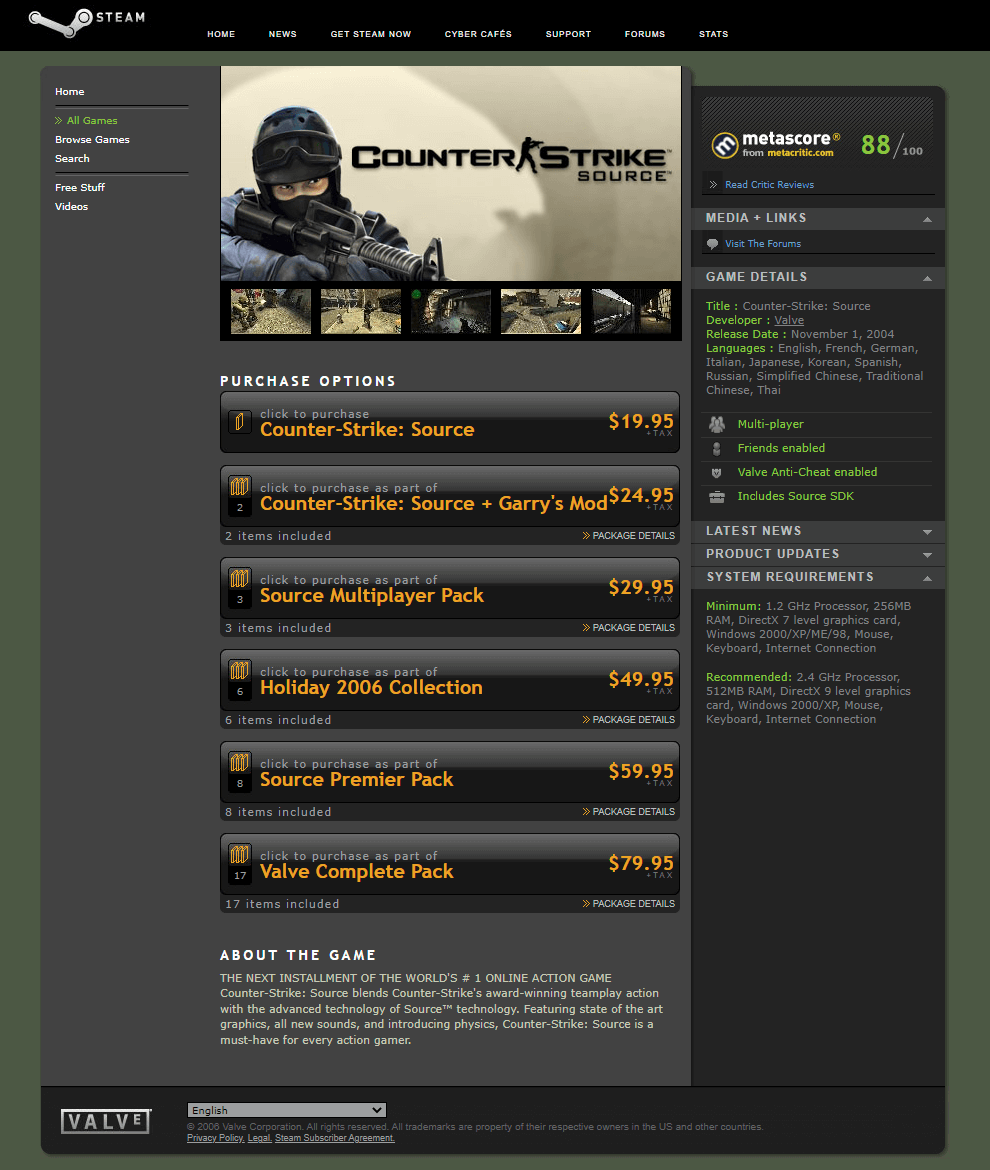Open the Steam Subscriber Agreement link
Image resolution: width=990 pixels, height=1170 pixels.
(x=334, y=1138)
